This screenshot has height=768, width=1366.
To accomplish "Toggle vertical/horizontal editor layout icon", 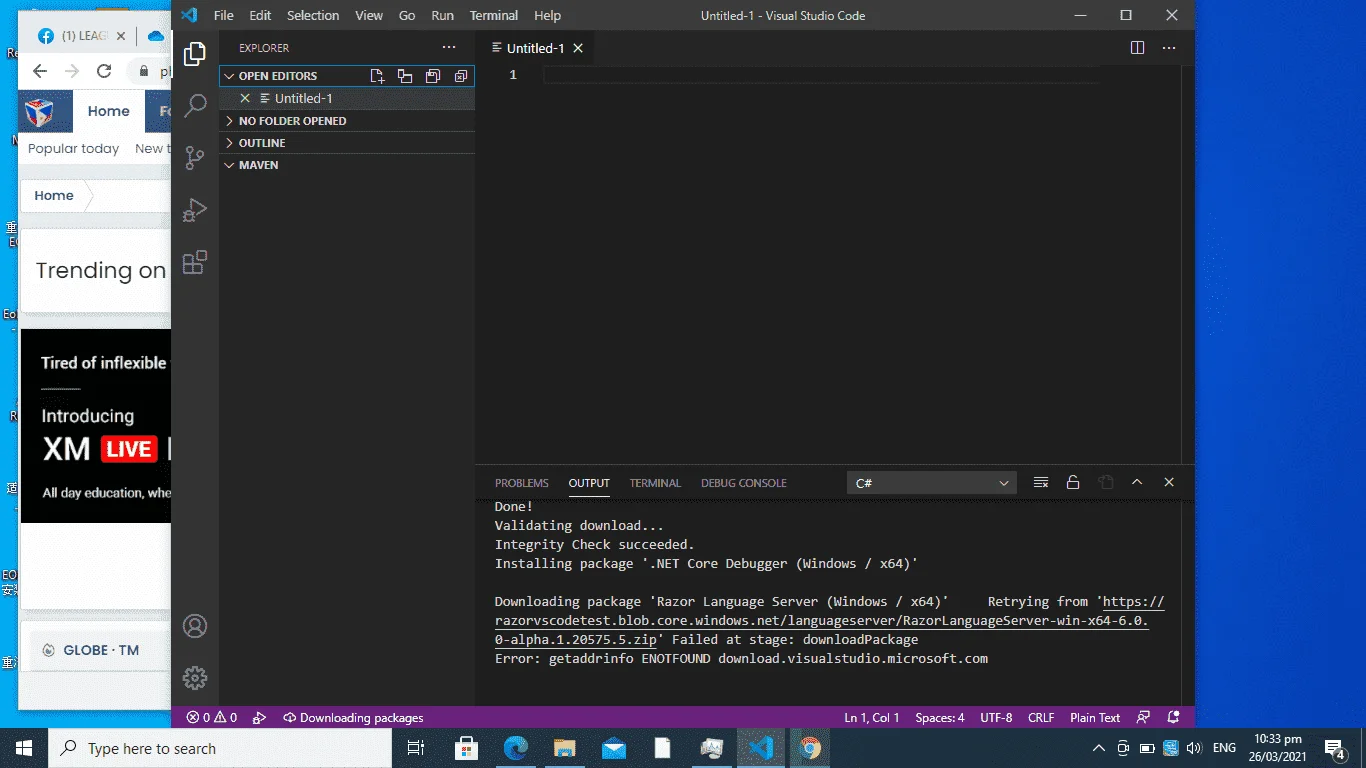I will coord(405,76).
